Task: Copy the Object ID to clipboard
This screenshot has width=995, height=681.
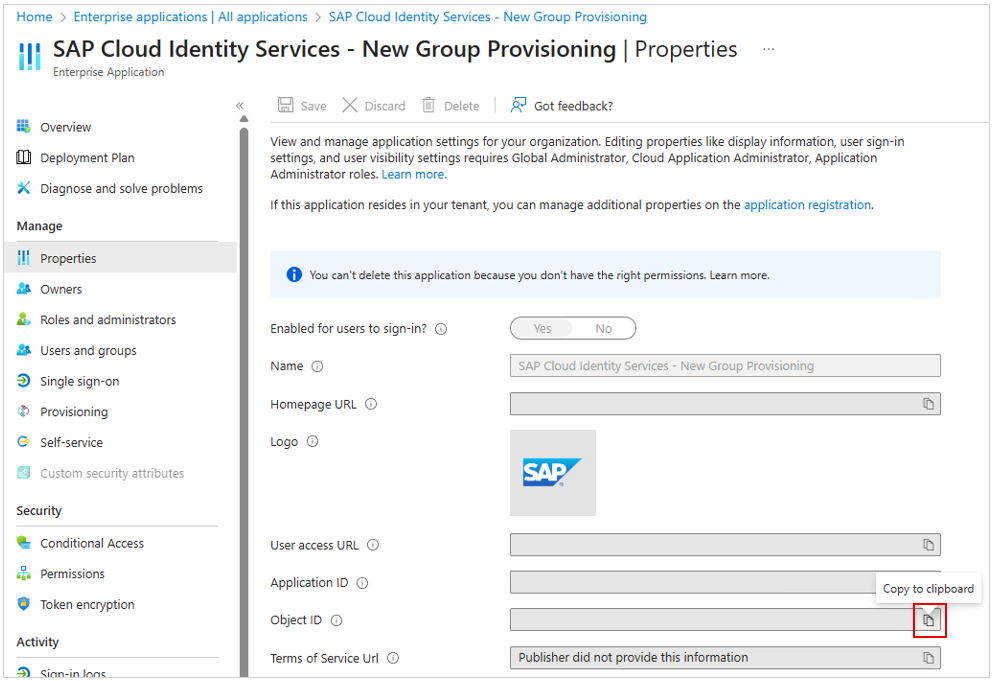Action: [929, 620]
